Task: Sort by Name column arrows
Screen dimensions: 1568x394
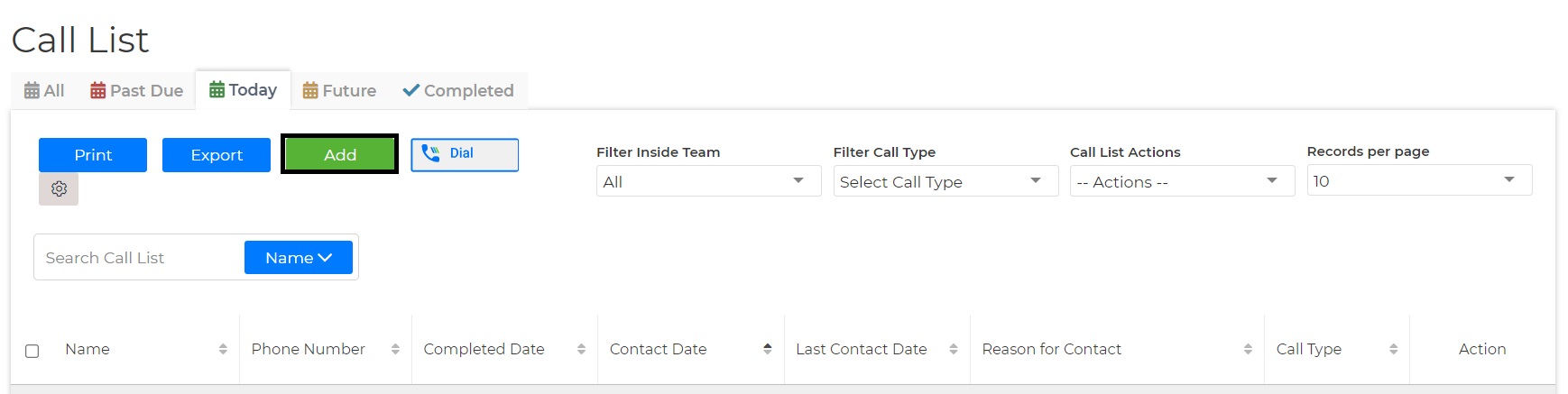Action: point(223,349)
